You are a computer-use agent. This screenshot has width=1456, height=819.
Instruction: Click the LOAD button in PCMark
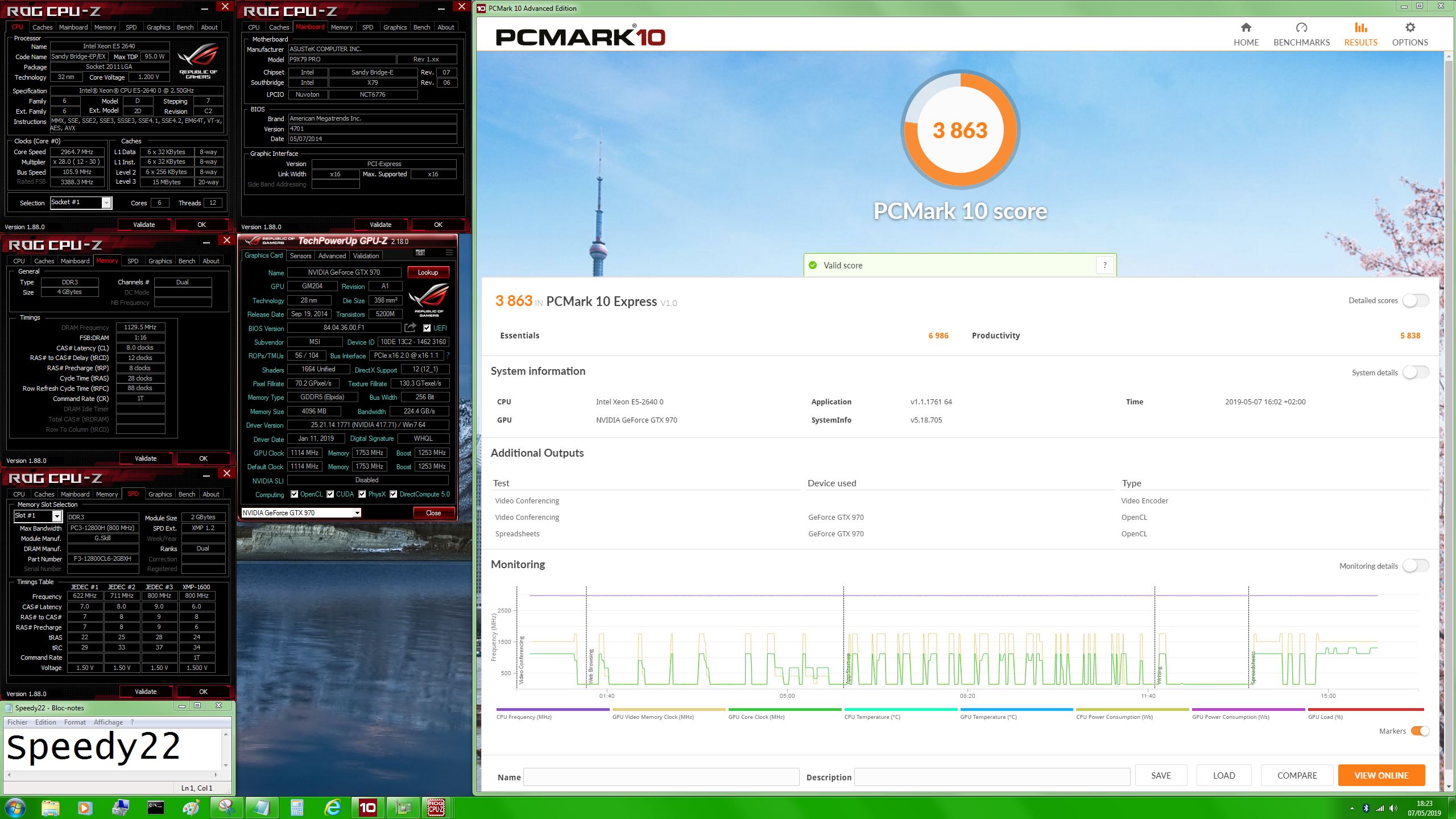pos(1223,775)
